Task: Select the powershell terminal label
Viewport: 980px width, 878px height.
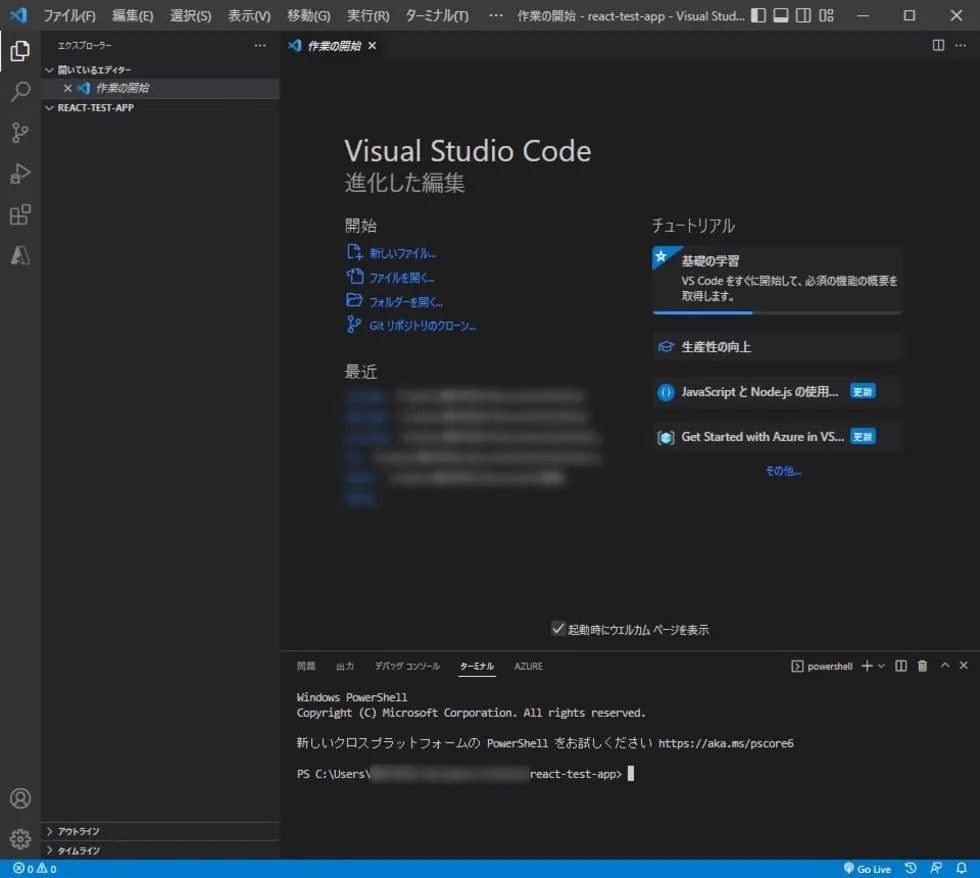Action: (x=822, y=666)
